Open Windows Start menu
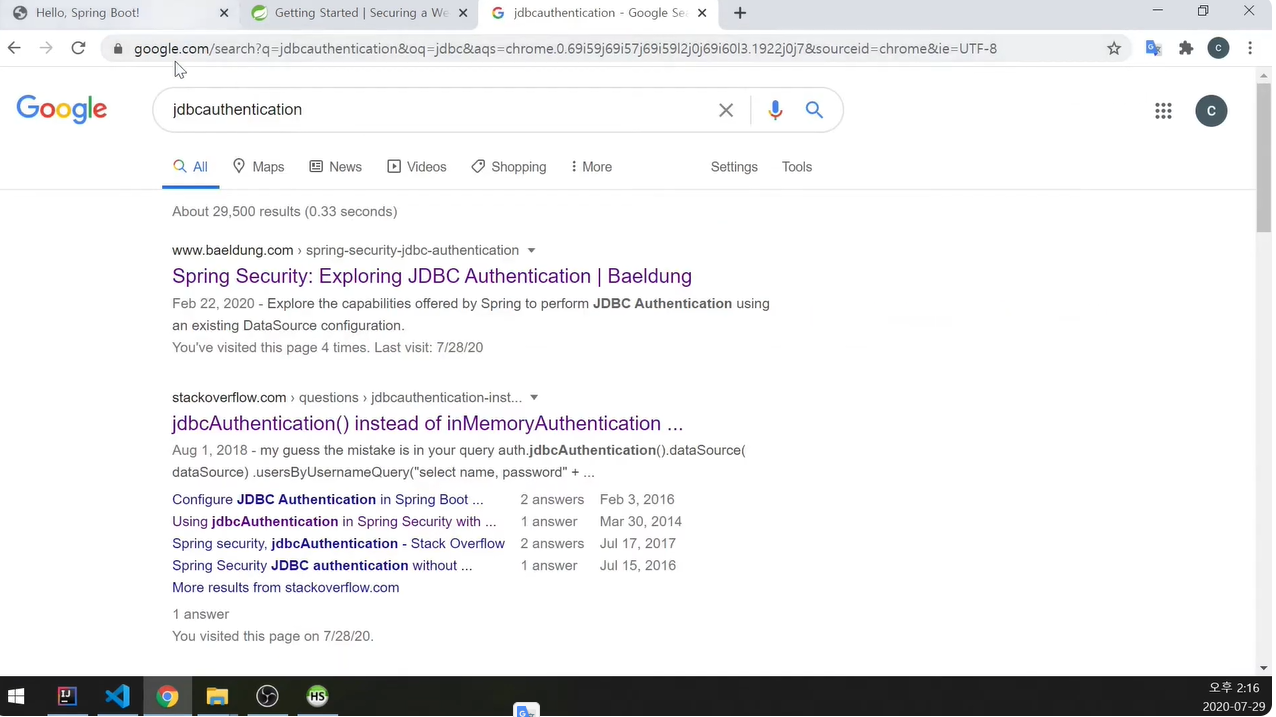1276x717 pixels. pos(16,696)
